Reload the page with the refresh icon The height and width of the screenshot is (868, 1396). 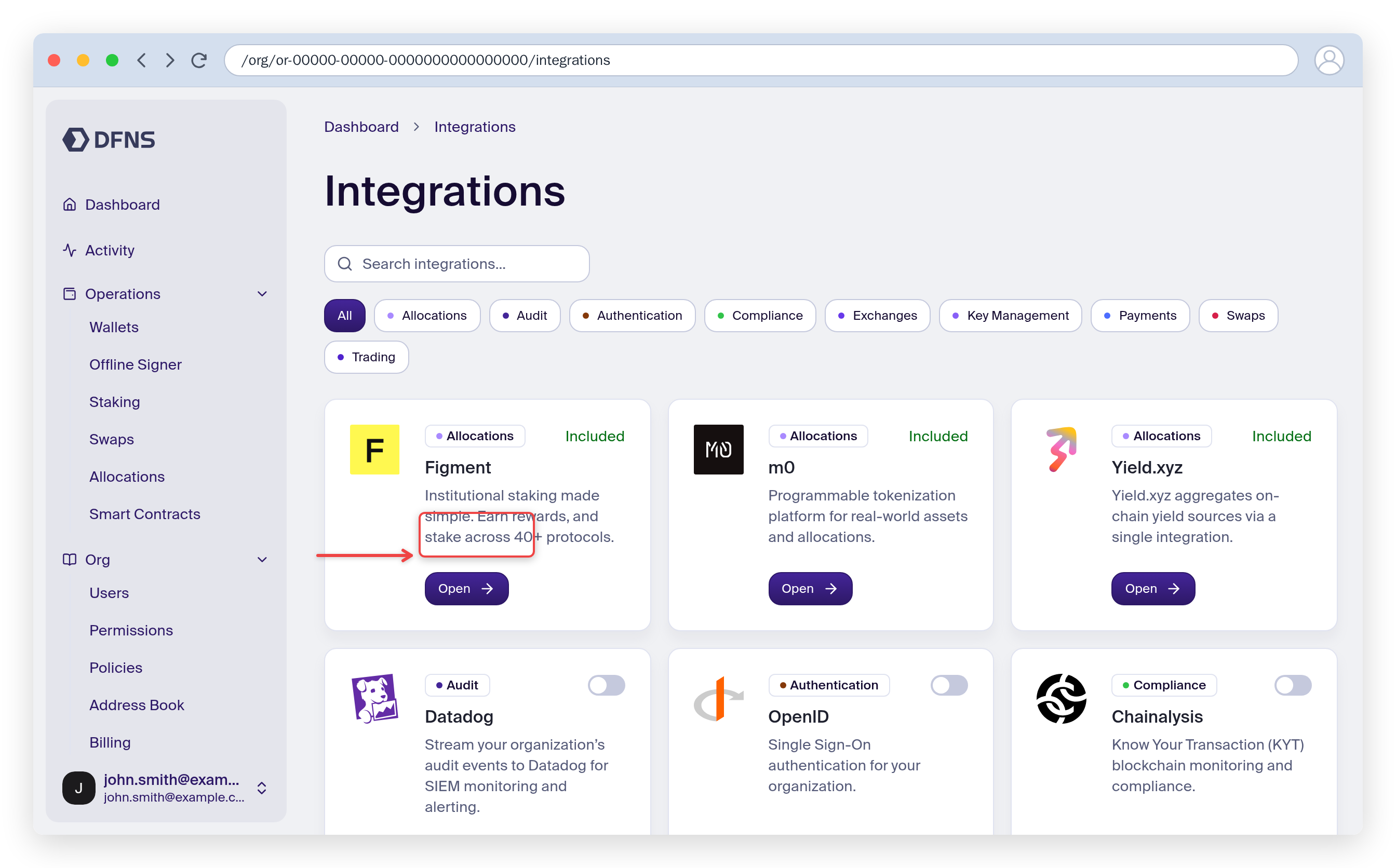coord(199,60)
